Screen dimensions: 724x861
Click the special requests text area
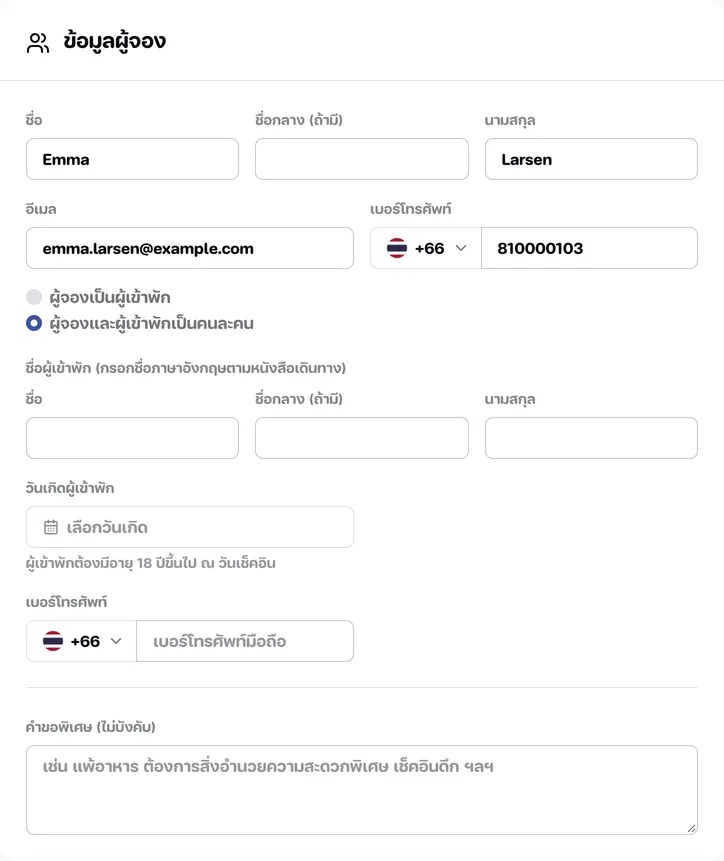pos(362,790)
